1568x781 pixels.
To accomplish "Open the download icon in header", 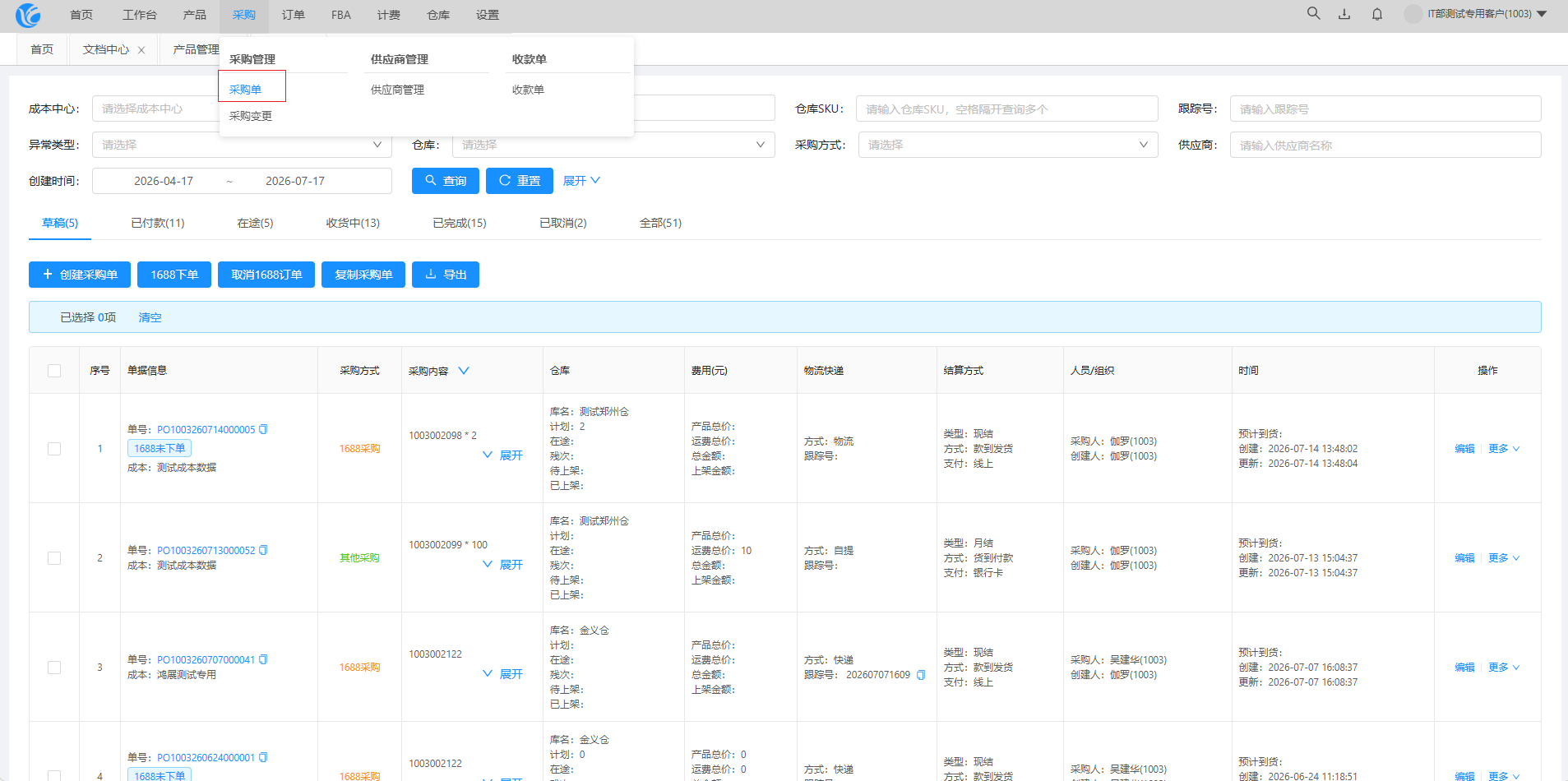I will pos(1344,14).
